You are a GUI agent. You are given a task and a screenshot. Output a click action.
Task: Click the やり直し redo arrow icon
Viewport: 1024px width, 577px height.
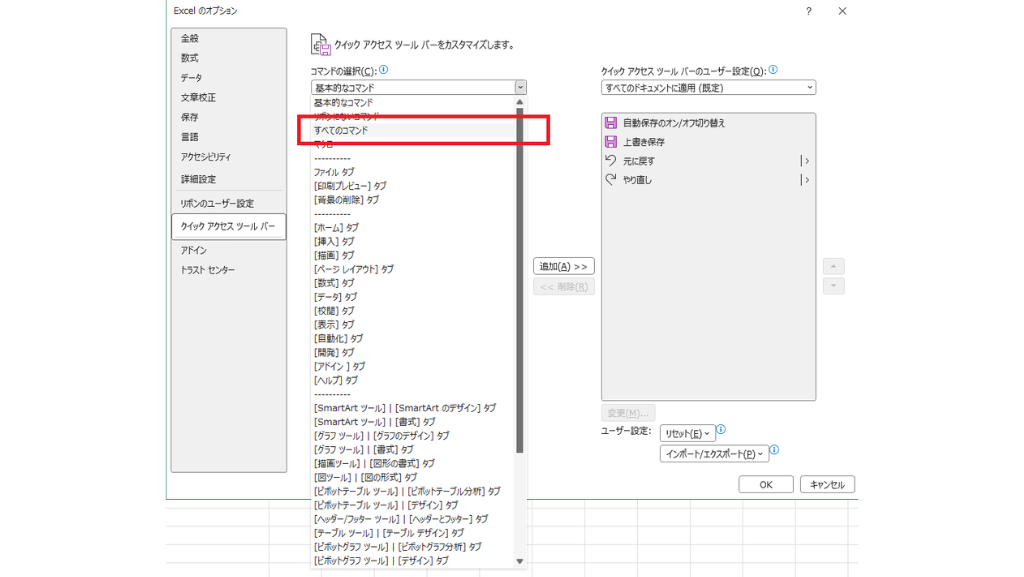click(x=611, y=180)
